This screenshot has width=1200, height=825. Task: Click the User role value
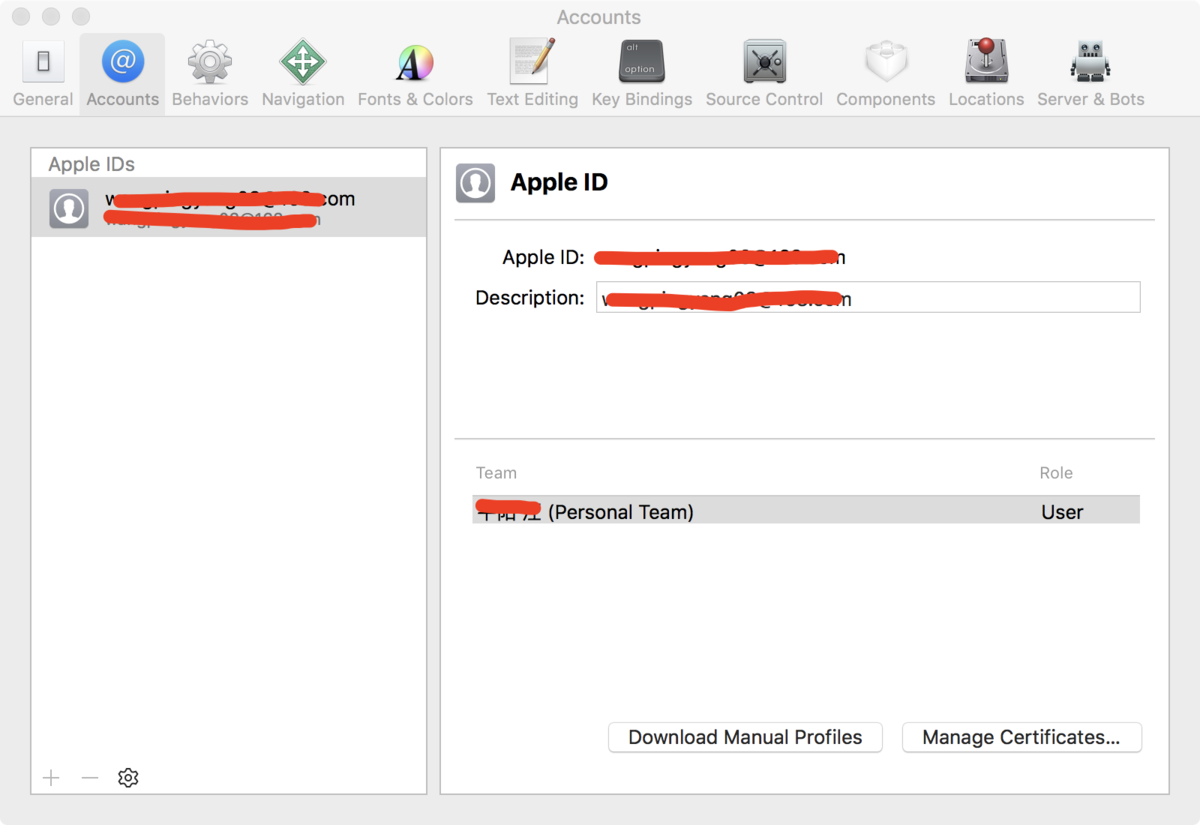[x=1062, y=512]
